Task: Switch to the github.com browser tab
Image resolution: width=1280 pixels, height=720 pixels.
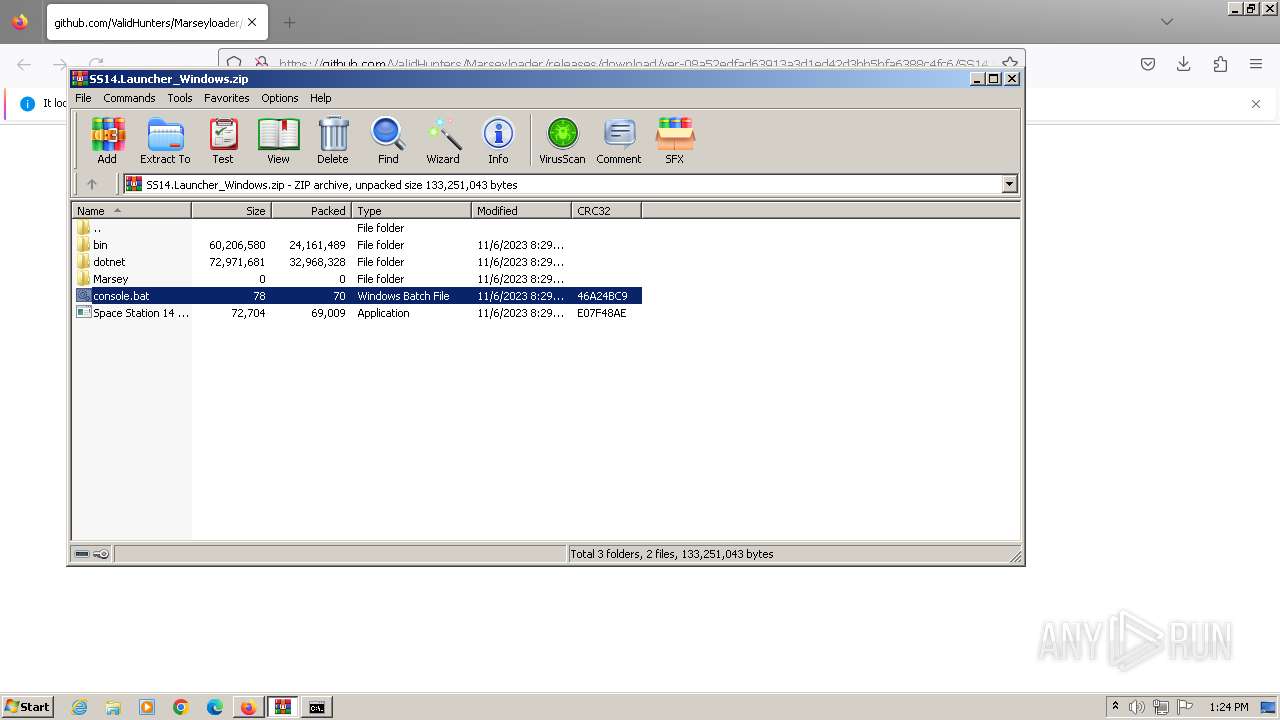Action: coord(146,22)
